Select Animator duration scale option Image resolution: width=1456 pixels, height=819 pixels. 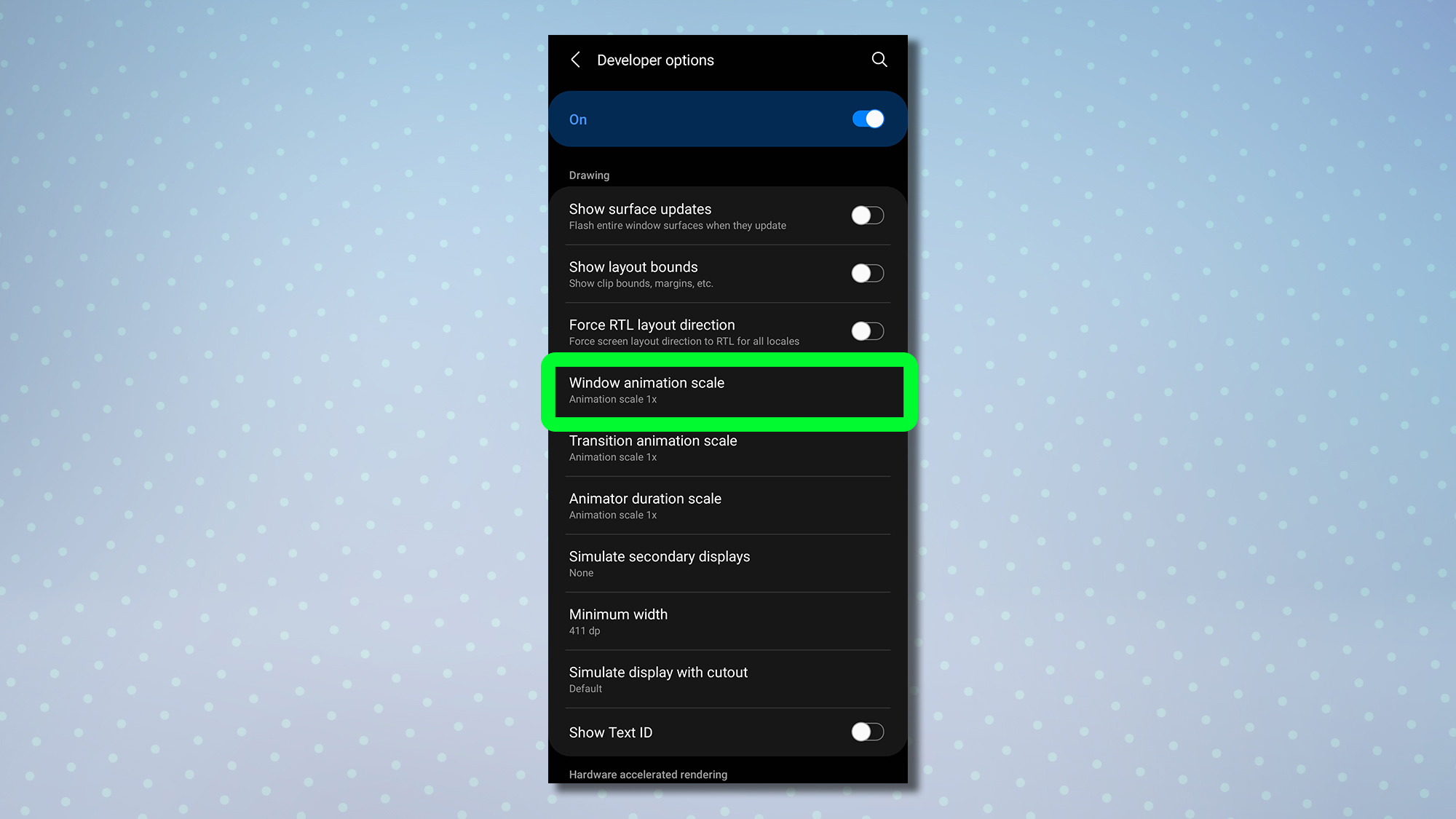tap(728, 506)
